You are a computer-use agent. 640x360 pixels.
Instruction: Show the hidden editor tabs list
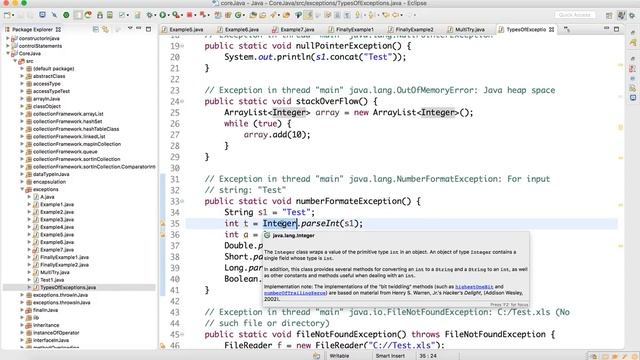pyautogui.click(x=567, y=29)
